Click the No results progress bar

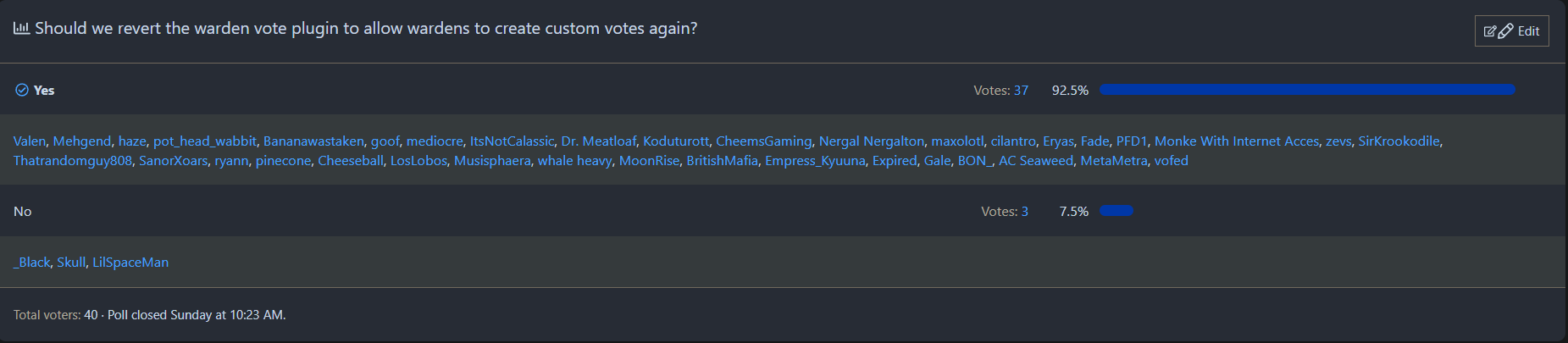coord(1116,211)
